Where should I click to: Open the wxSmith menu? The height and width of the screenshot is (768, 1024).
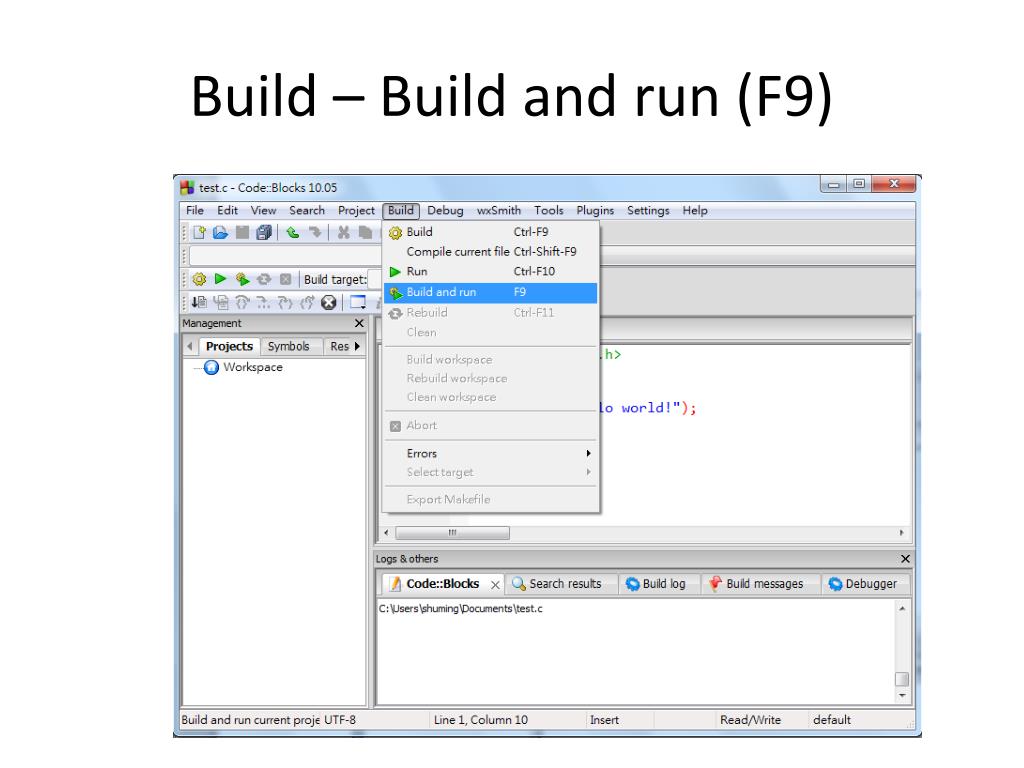499,210
